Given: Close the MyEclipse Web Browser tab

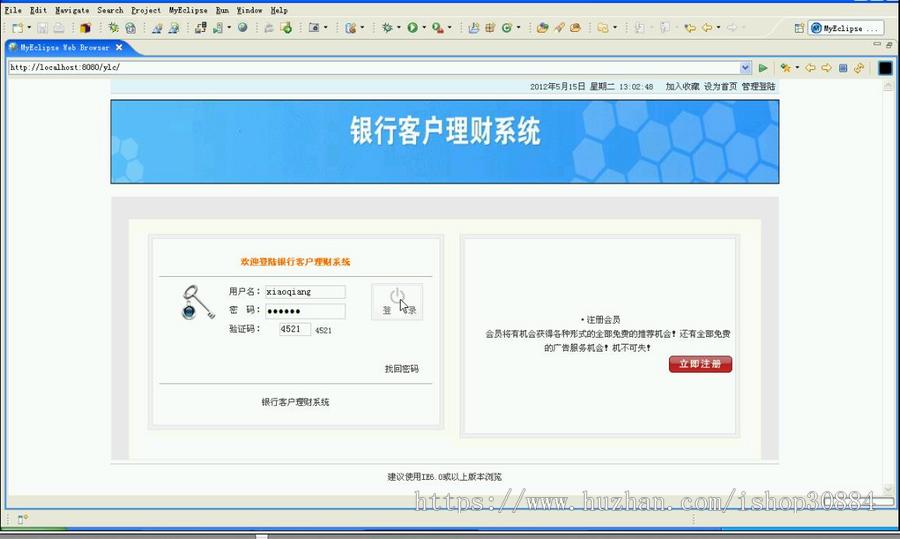Looking at the screenshot, I should click(x=119, y=48).
